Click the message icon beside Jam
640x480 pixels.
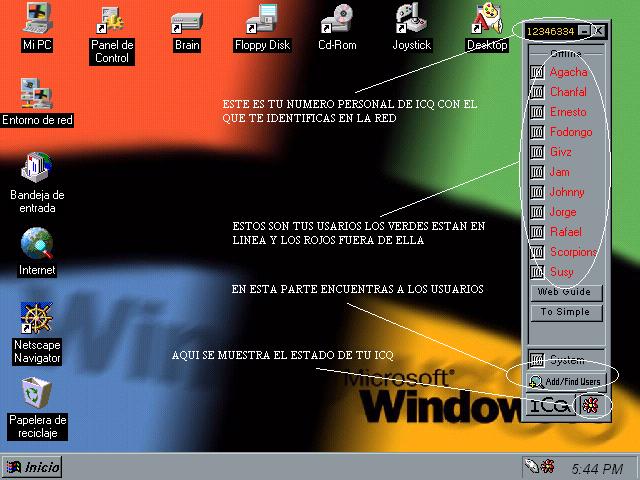point(537,172)
